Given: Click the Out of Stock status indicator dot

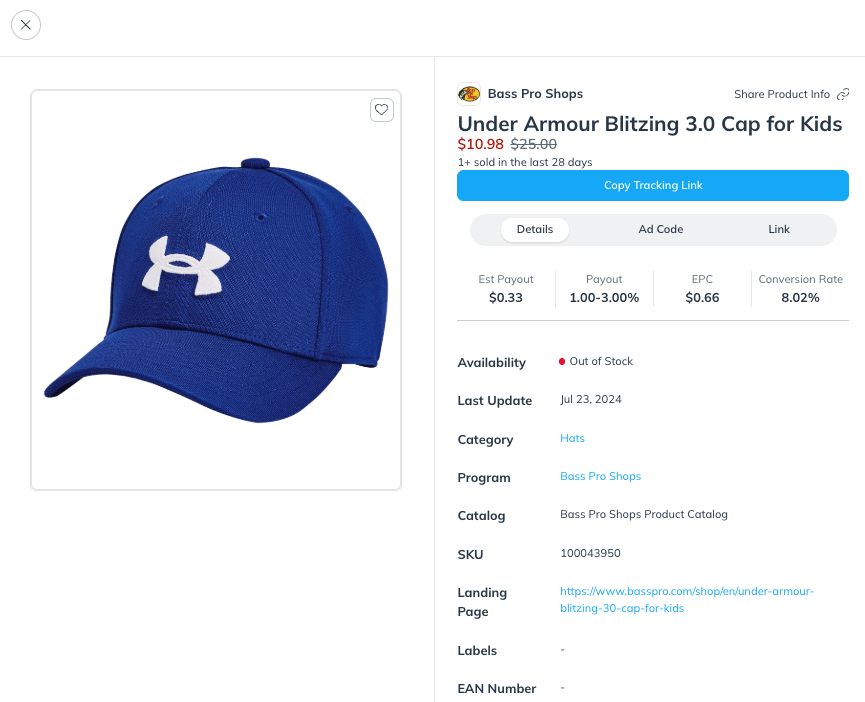Looking at the screenshot, I should tap(562, 361).
